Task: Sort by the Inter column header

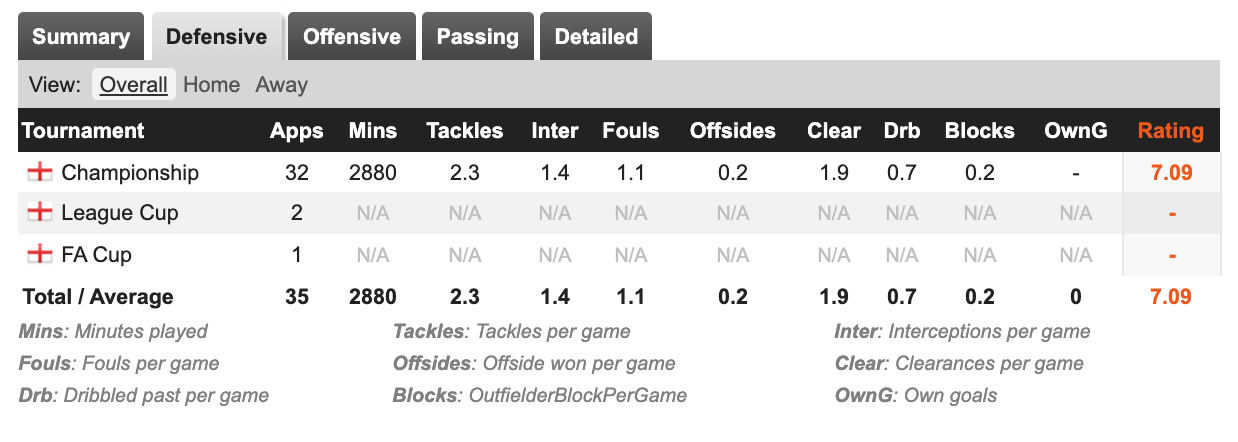Action: tap(555, 131)
